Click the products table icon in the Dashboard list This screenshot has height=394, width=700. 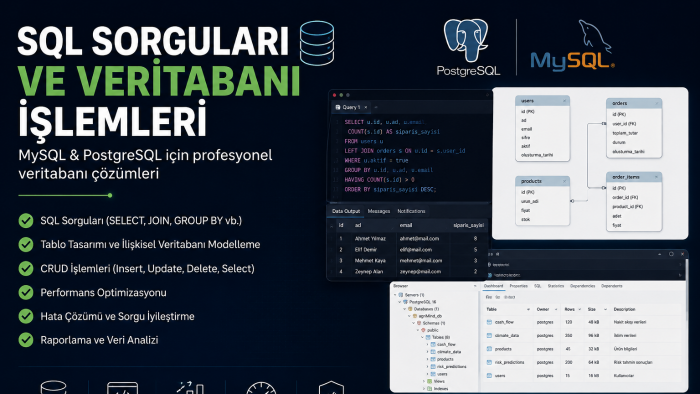pos(489,349)
